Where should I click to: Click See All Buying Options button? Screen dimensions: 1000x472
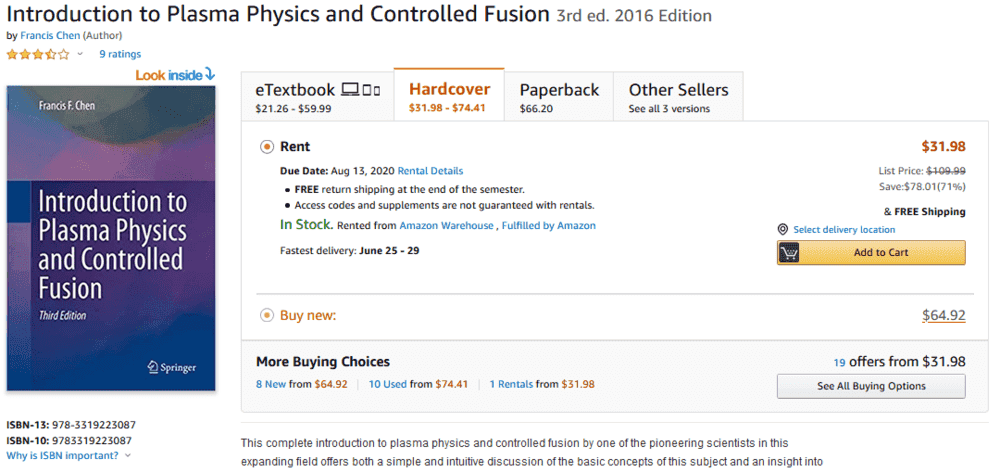pyautogui.click(x=871, y=386)
